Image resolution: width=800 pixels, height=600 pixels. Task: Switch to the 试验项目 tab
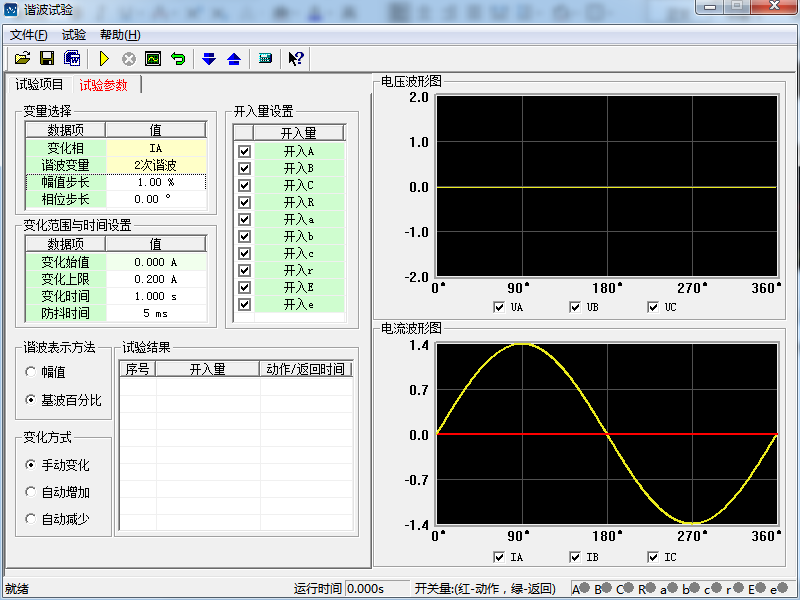39,85
